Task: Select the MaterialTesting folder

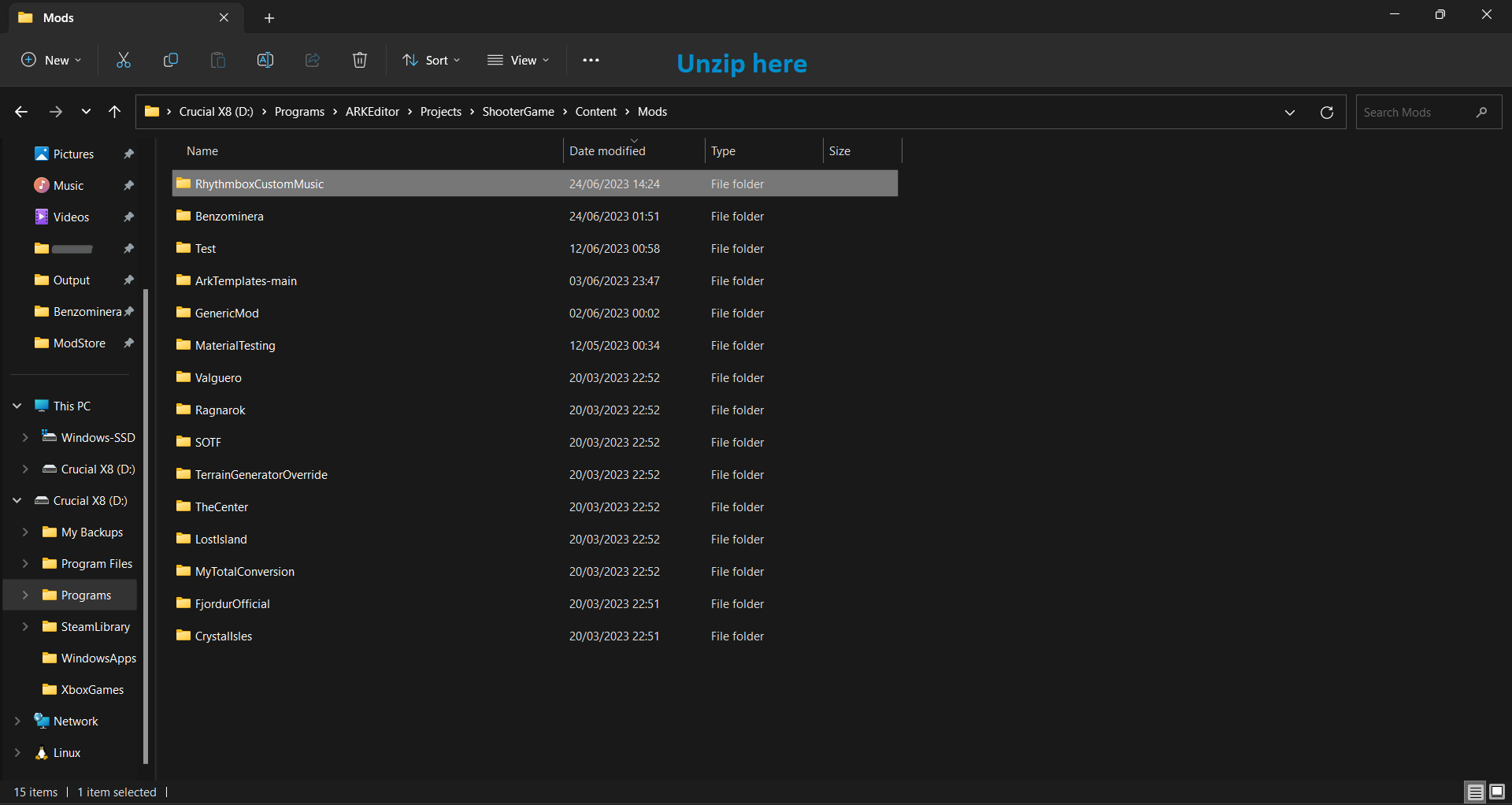Action: point(535,345)
